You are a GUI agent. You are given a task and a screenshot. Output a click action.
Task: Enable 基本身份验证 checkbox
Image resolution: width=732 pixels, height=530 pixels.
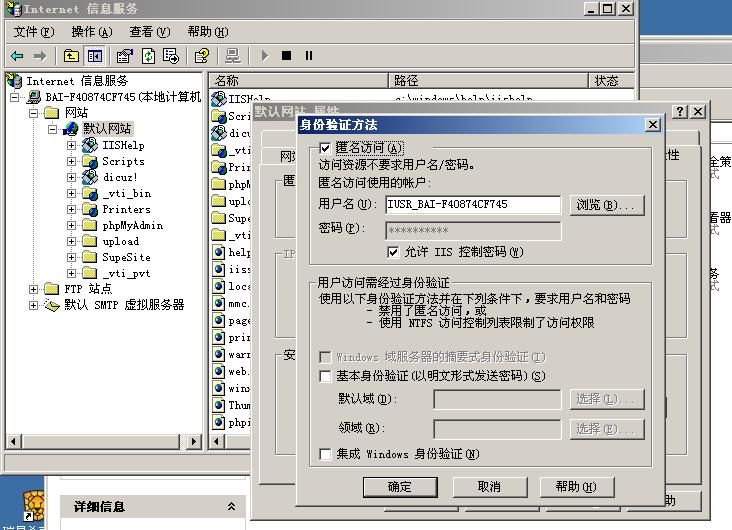(x=325, y=376)
